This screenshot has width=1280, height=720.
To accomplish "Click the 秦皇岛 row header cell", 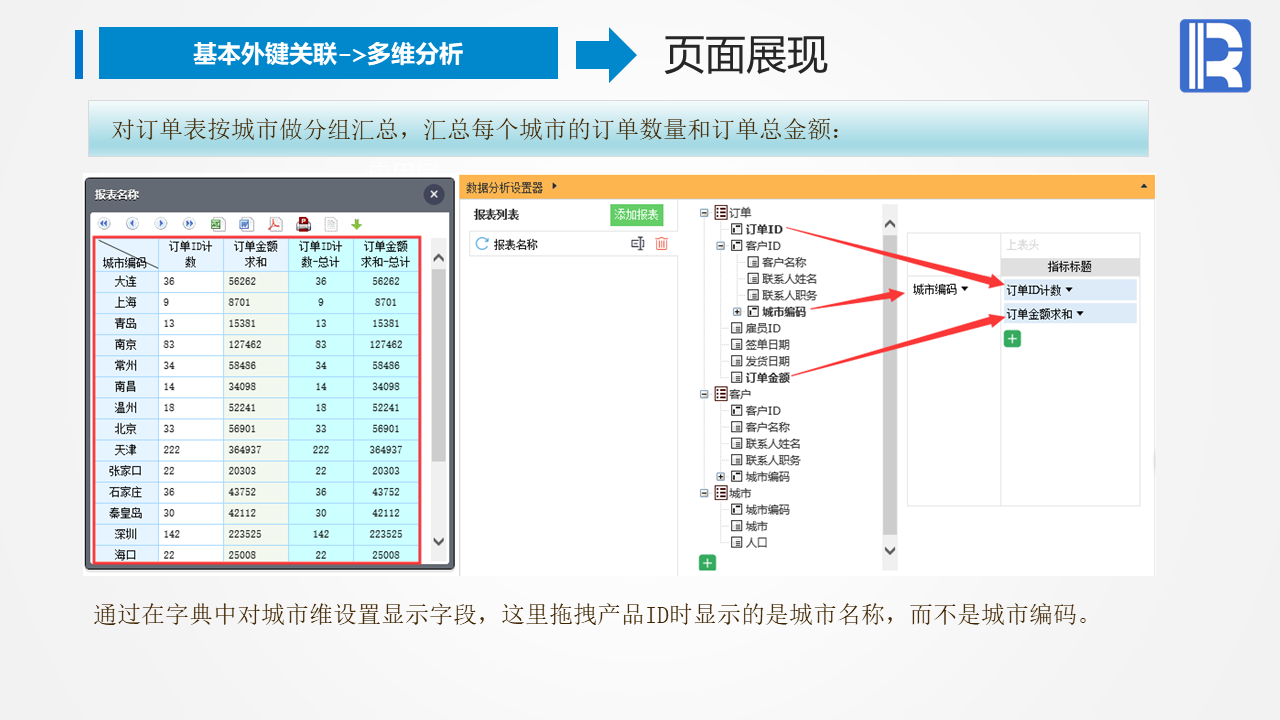I will pos(126,513).
